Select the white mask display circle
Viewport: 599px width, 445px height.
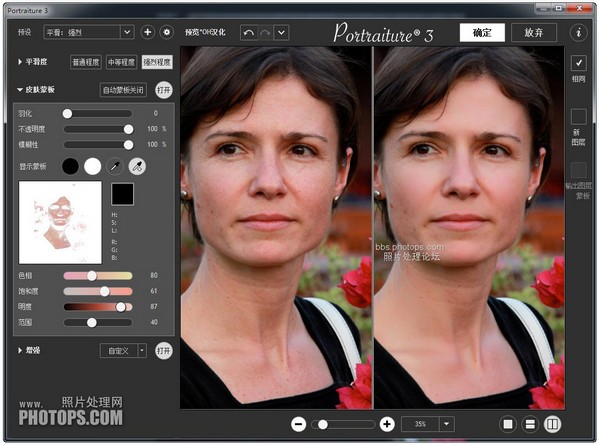click(x=92, y=167)
